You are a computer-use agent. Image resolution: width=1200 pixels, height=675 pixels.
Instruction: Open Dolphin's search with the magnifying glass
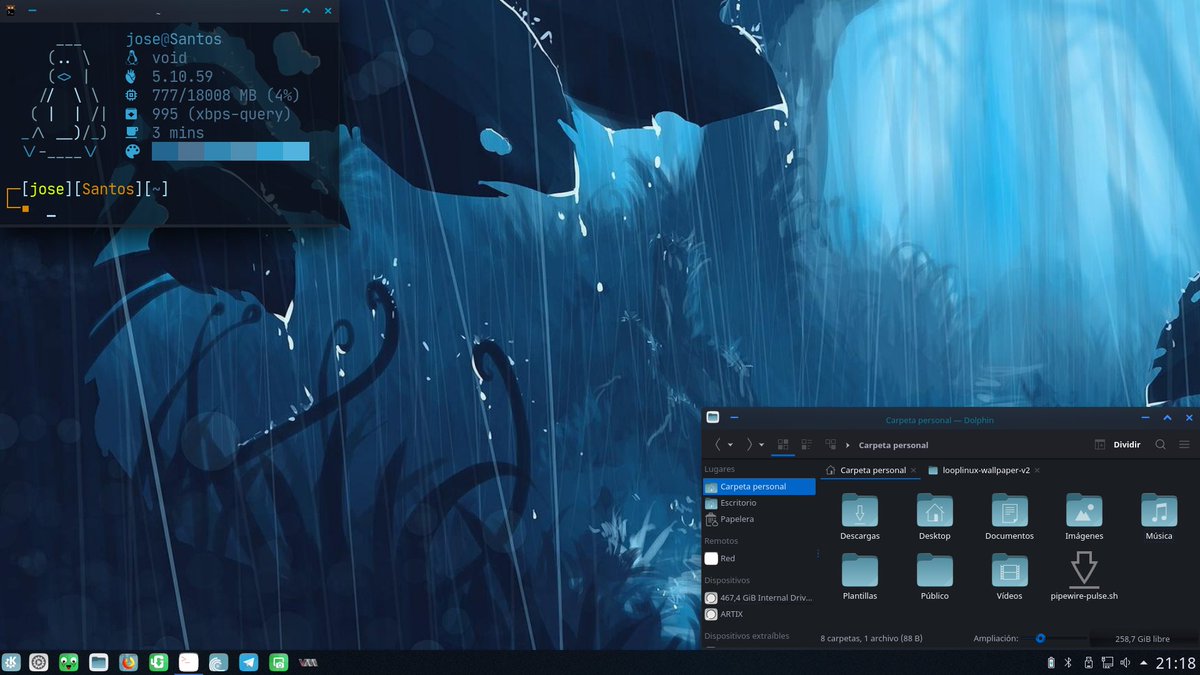click(x=1160, y=444)
